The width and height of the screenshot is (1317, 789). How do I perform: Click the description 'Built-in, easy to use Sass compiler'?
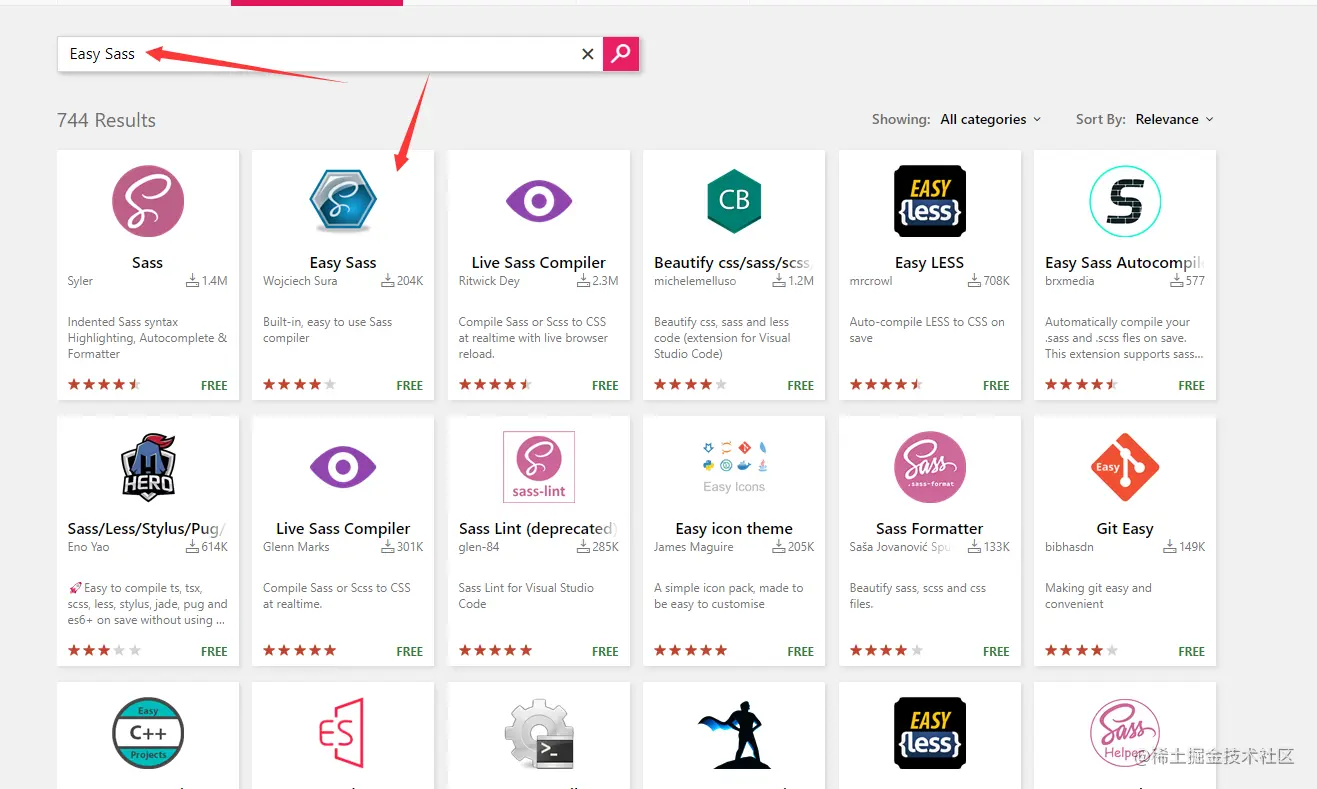point(327,330)
